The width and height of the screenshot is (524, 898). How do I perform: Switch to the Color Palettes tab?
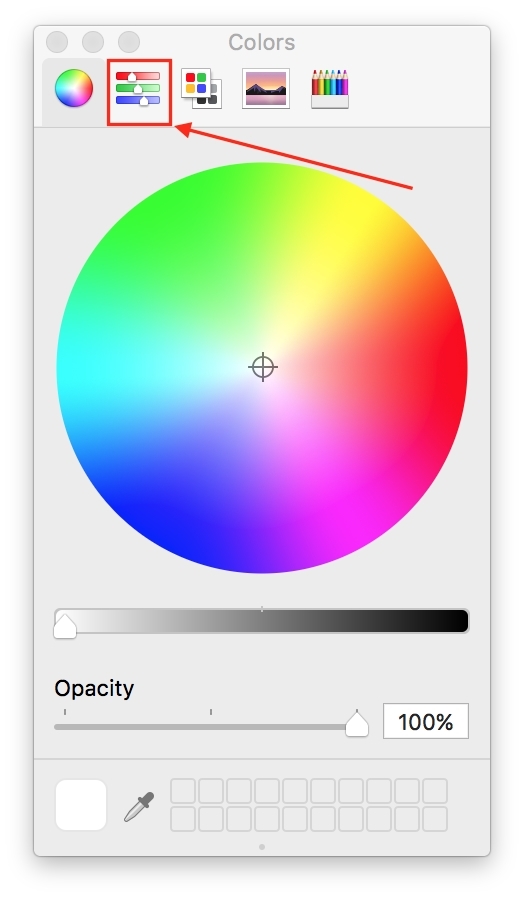pos(202,88)
